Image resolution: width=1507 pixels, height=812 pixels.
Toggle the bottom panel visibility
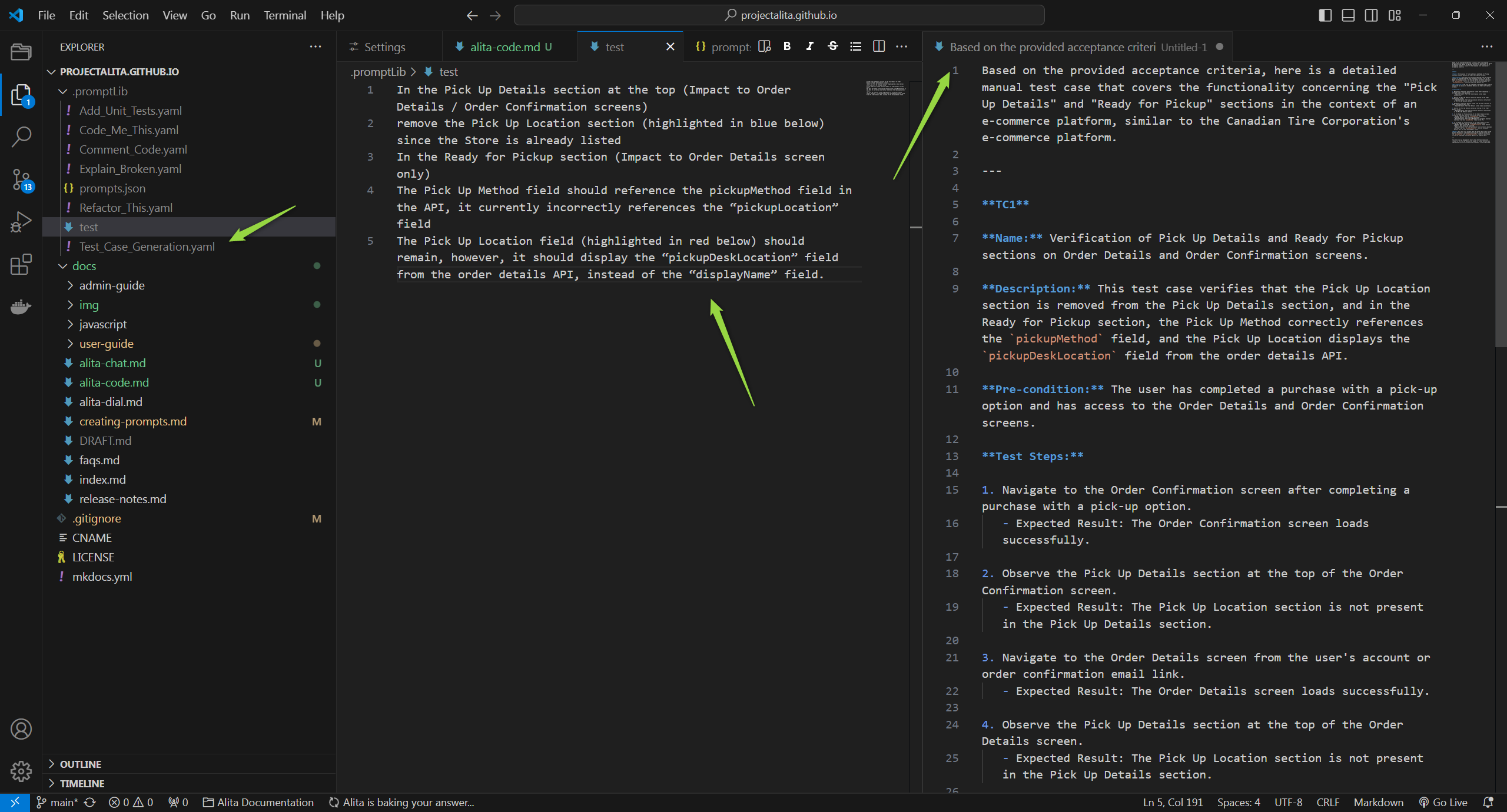click(x=1348, y=15)
